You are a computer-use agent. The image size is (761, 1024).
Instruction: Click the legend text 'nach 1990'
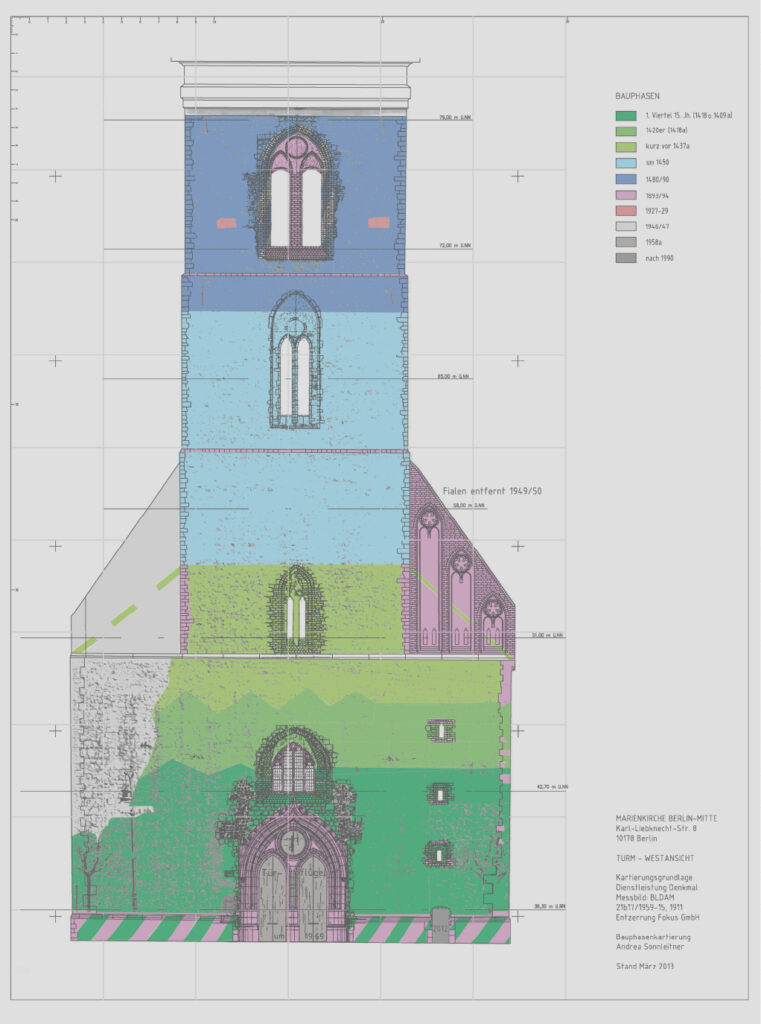660,258
